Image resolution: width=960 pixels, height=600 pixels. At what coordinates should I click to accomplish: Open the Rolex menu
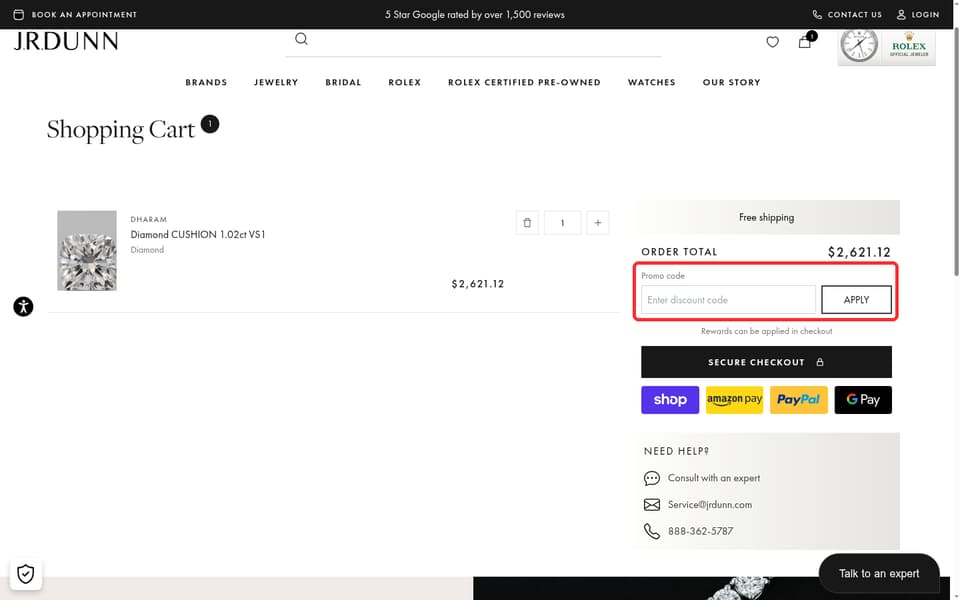(x=405, y=82)
